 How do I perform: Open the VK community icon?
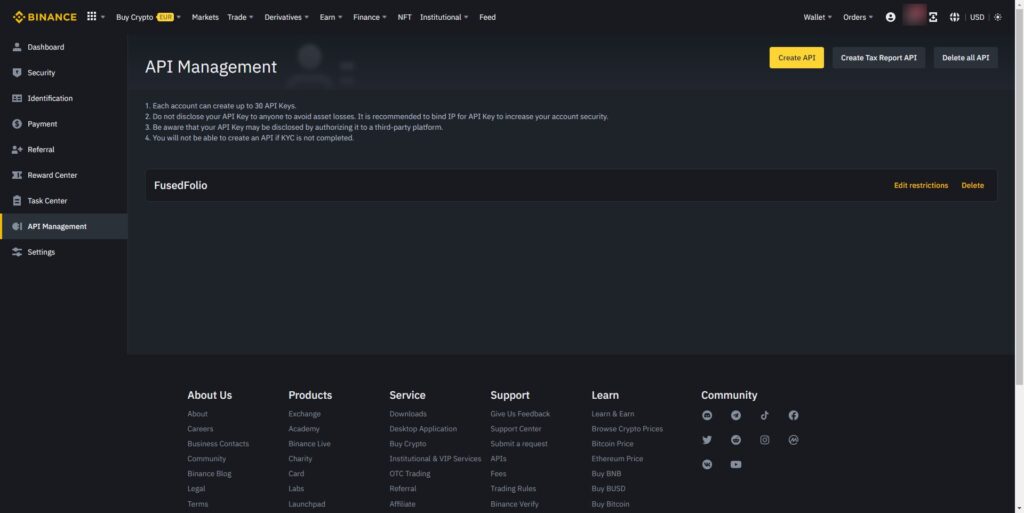tap(707, 465)
